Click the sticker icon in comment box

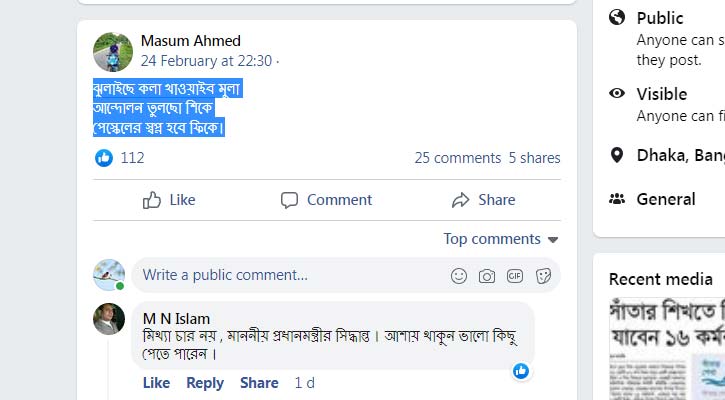point(543,275)
